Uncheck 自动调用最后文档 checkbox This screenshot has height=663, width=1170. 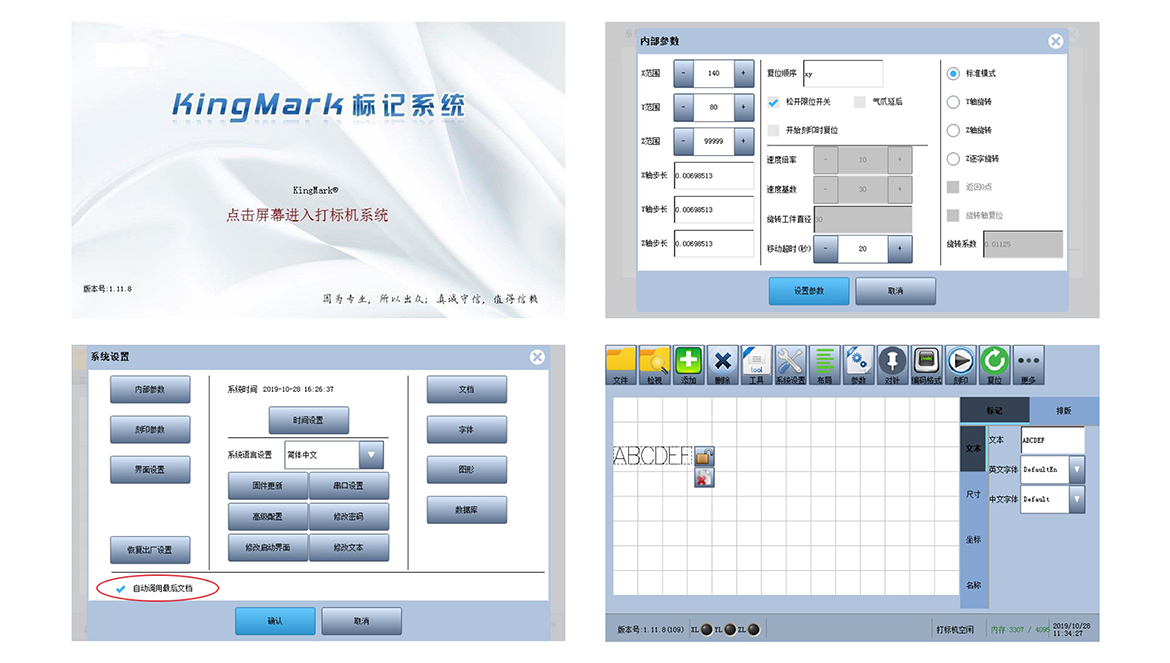coord(120,588)
